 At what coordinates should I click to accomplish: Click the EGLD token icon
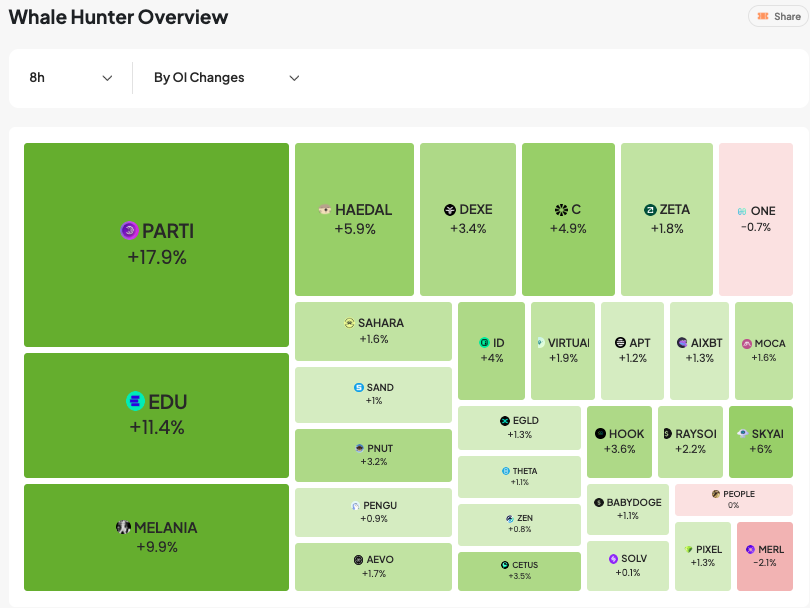click(x=505, y=421)
